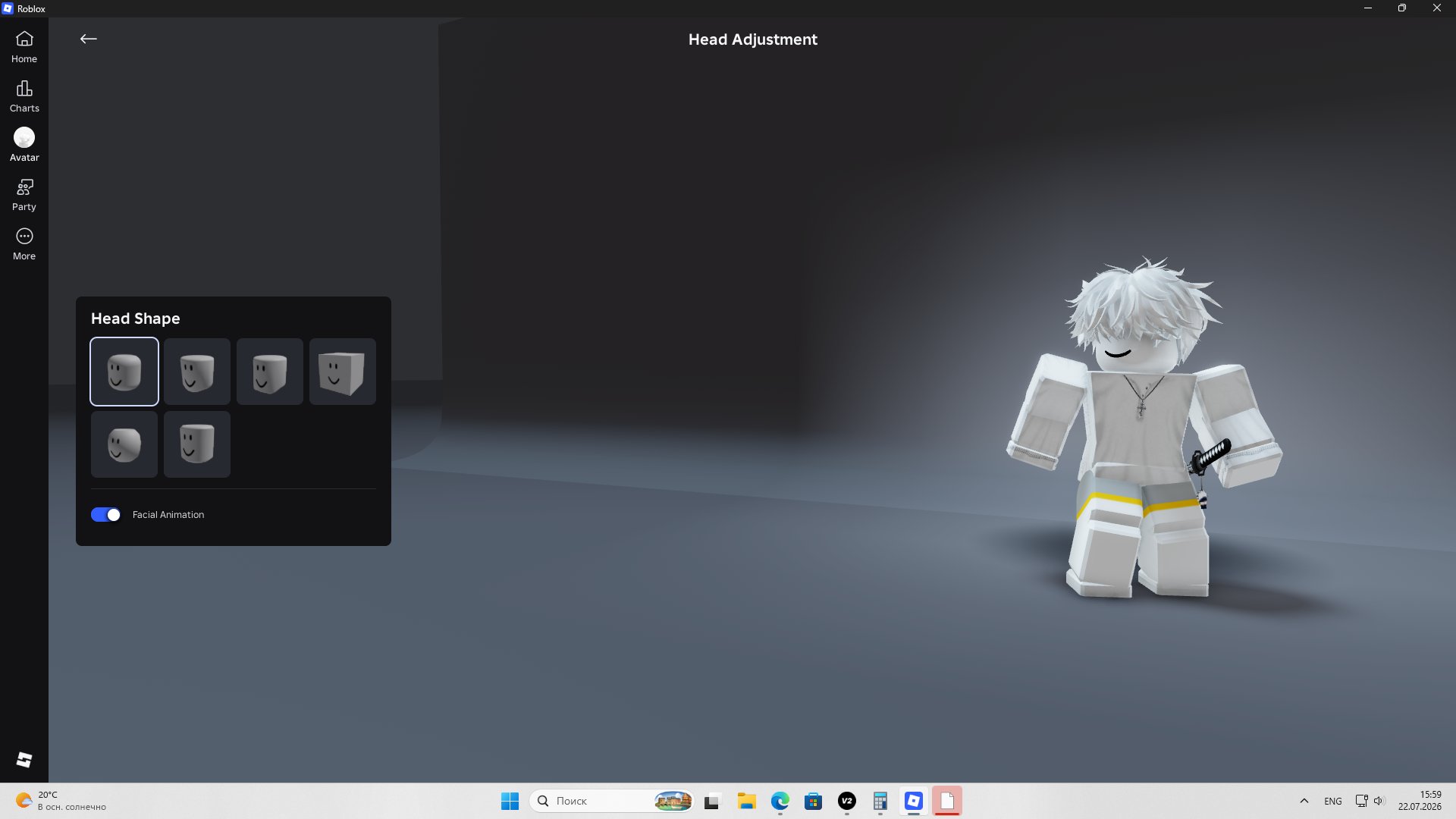Open Party in the sidebar

24,195
